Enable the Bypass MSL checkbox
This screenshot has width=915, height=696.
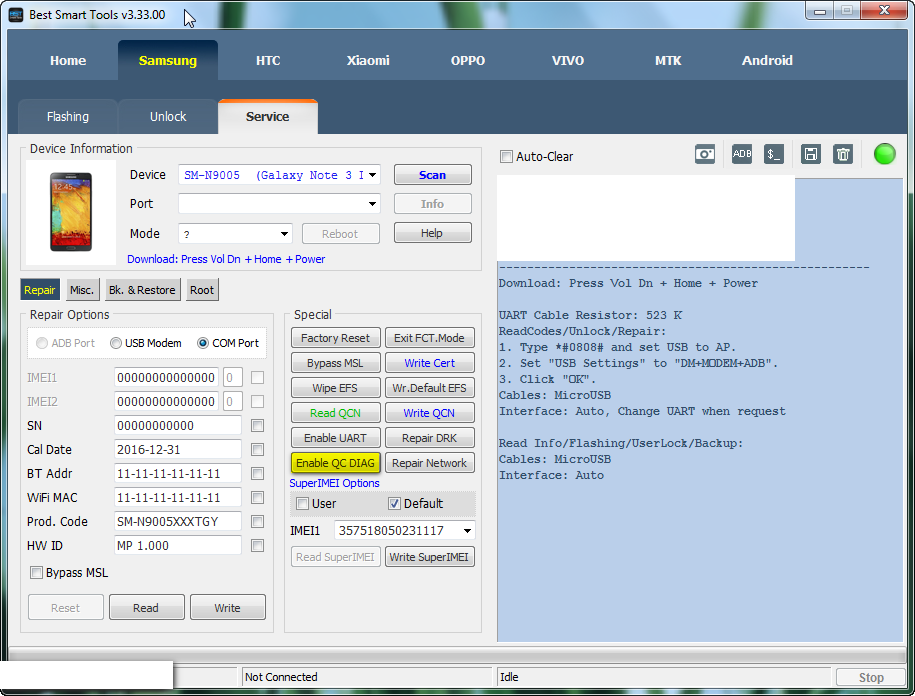[x=36, y=573]
